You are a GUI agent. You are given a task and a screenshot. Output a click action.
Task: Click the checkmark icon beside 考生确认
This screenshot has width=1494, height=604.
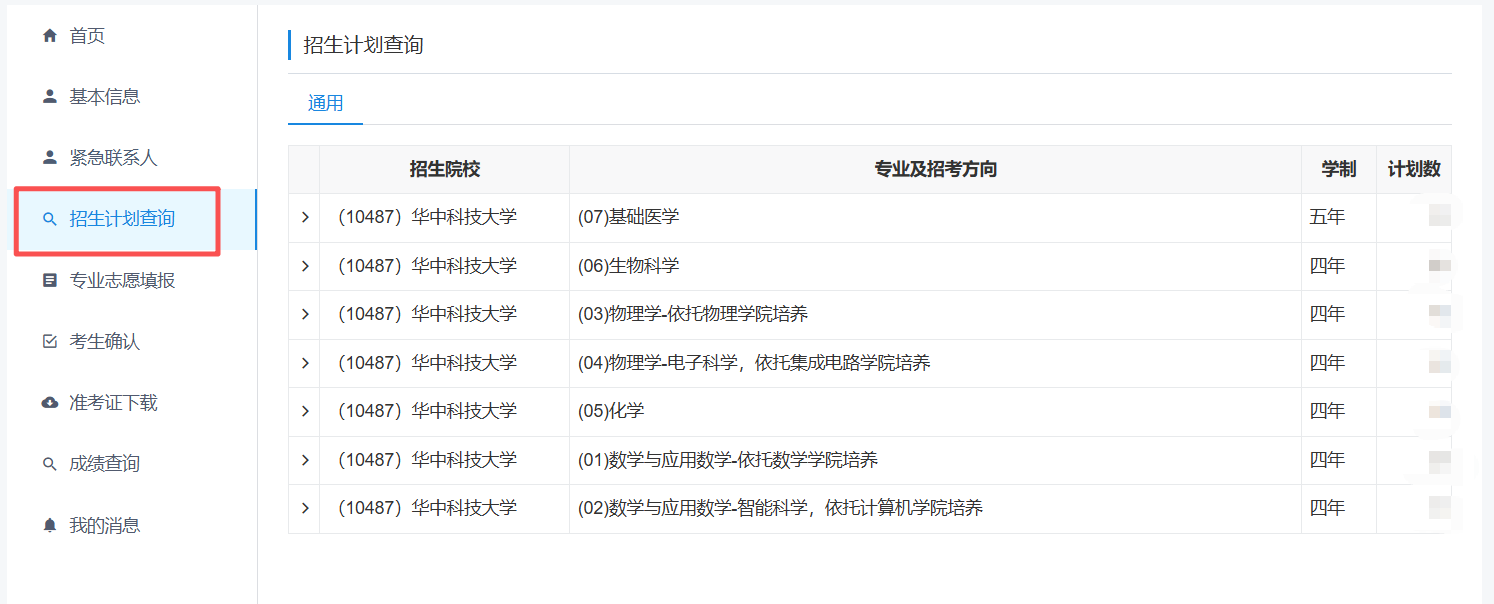point(50,342)
